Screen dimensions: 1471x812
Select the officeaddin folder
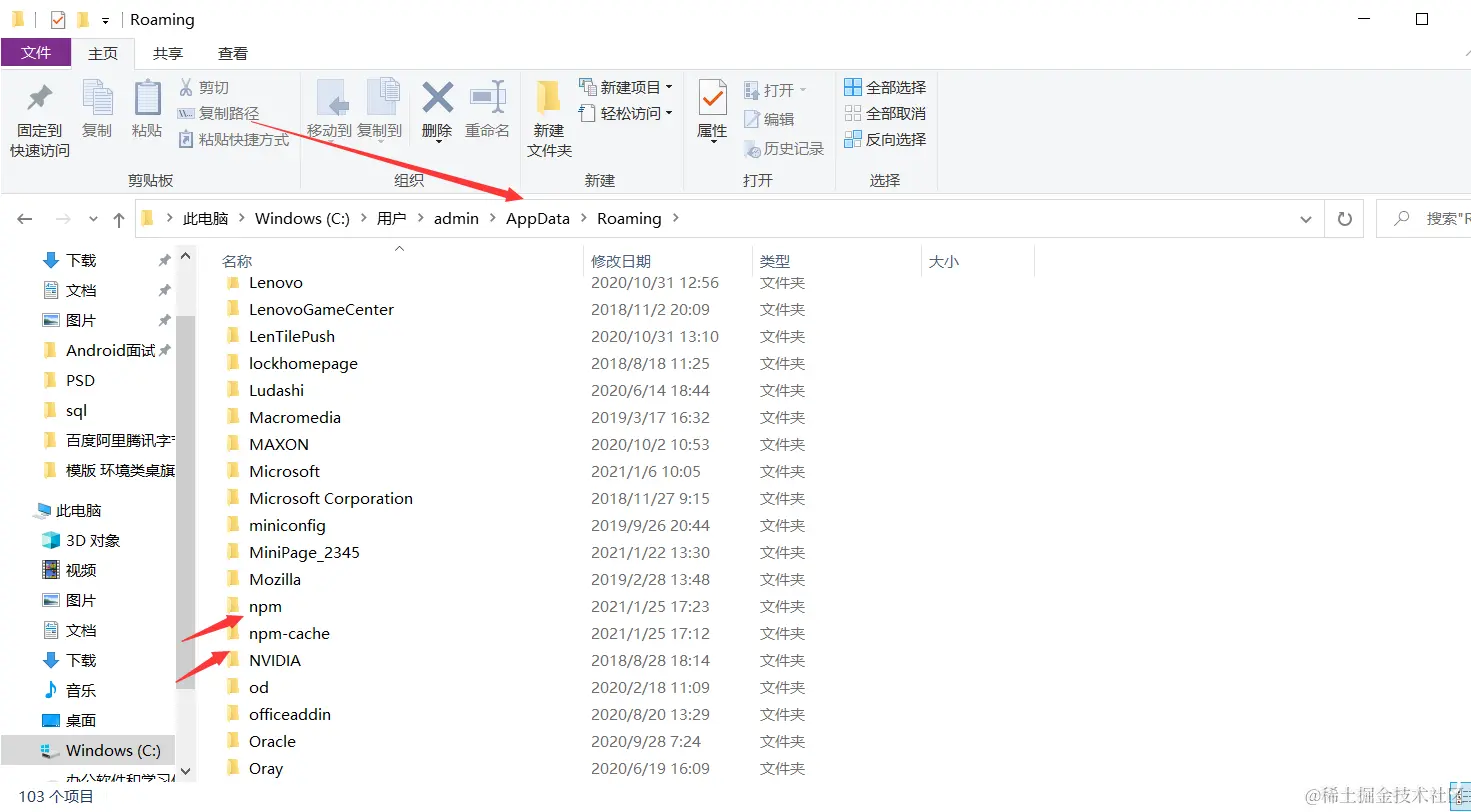(x=290, y=714)
